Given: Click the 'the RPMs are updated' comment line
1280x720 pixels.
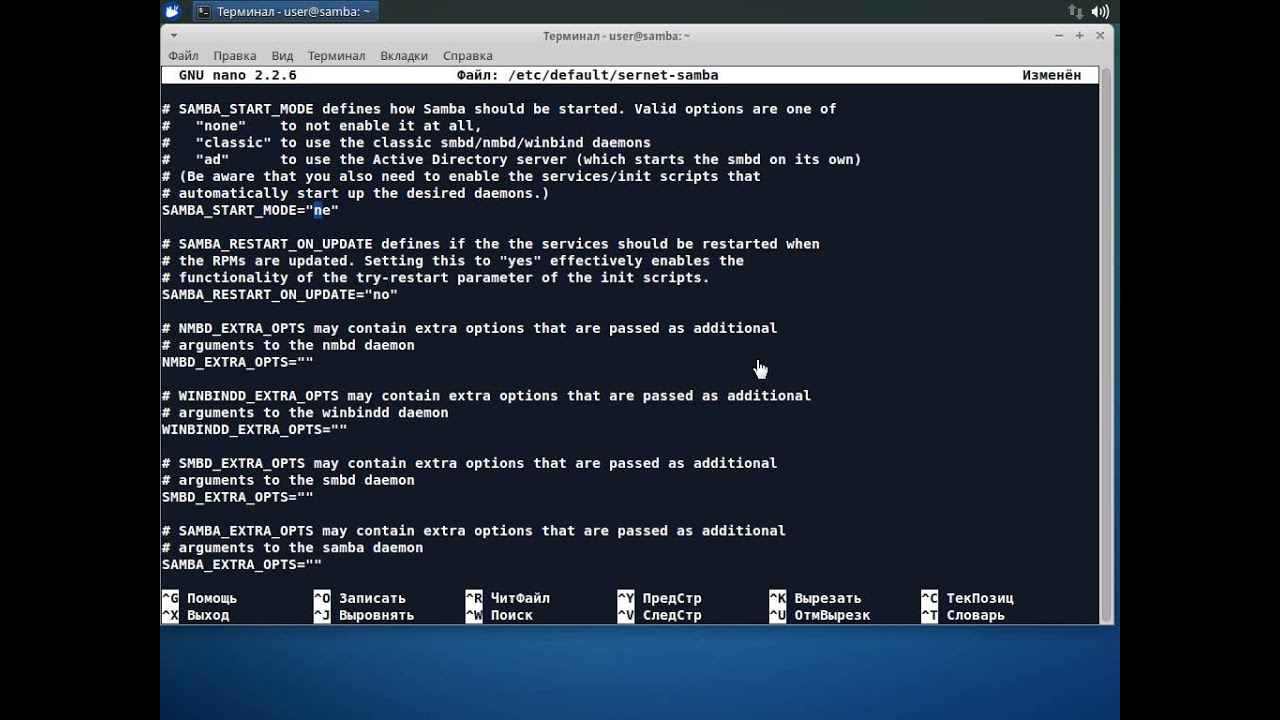Looking at the screenshot, I should 453,261.
